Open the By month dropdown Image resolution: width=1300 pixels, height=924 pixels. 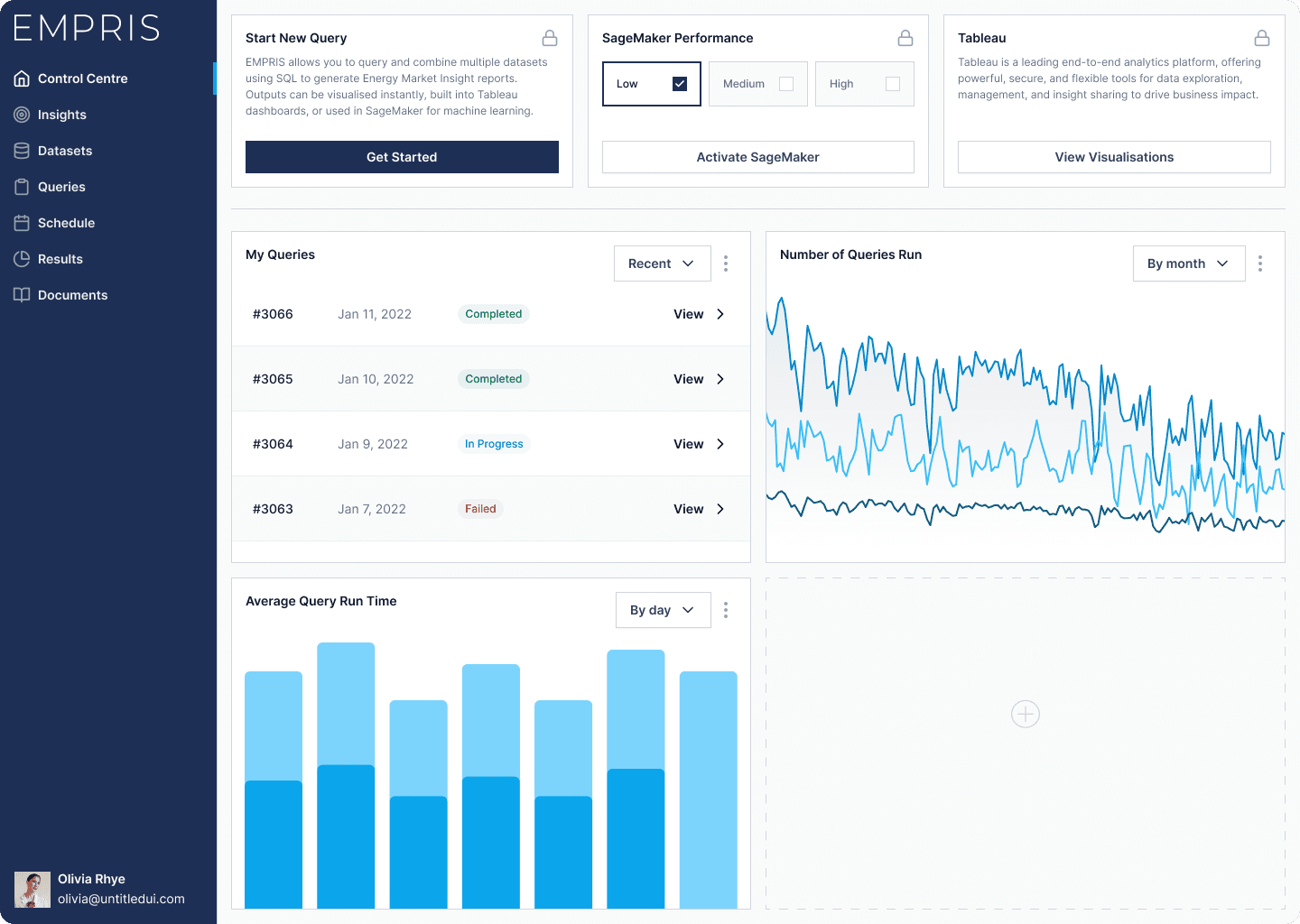(1189, 263)
